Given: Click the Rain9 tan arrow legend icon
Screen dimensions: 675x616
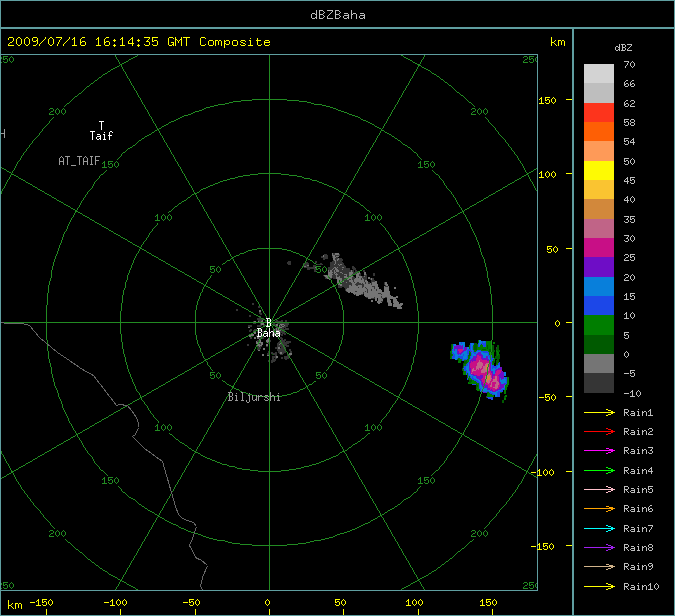Looking at the screenshot, I should 599,566.
